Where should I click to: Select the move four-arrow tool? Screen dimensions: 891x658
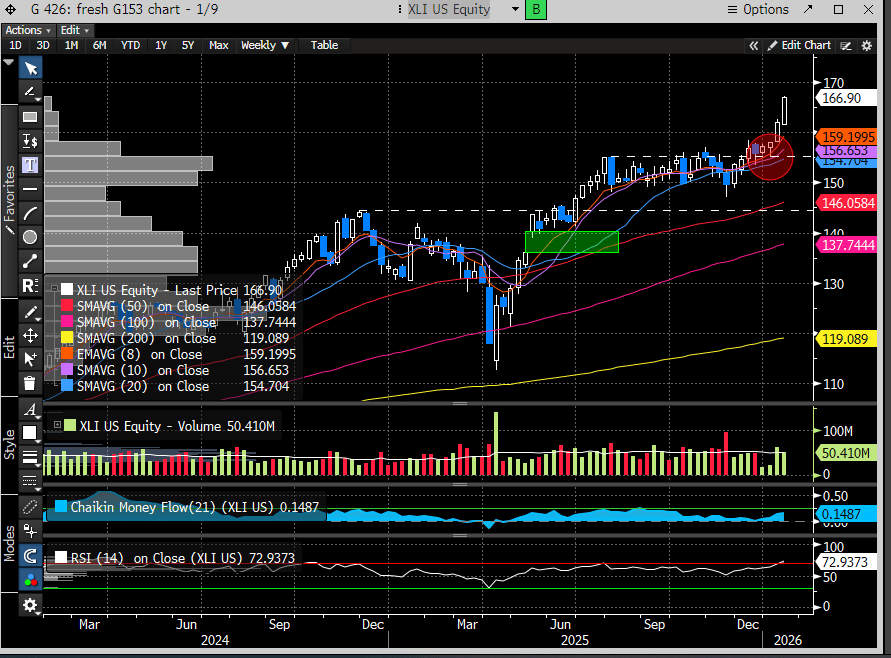[x=30, y=335]
